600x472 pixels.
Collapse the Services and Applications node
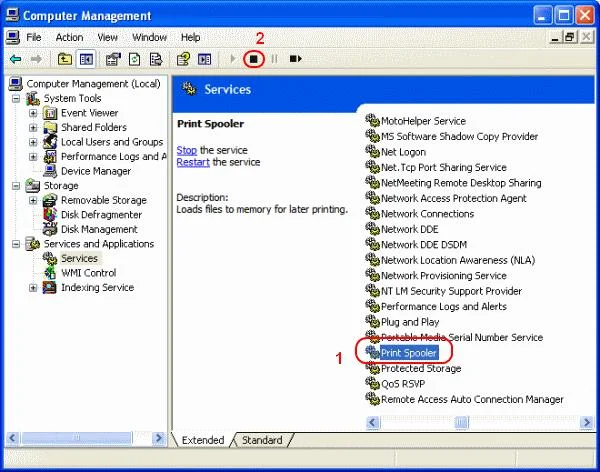[16, 244]
